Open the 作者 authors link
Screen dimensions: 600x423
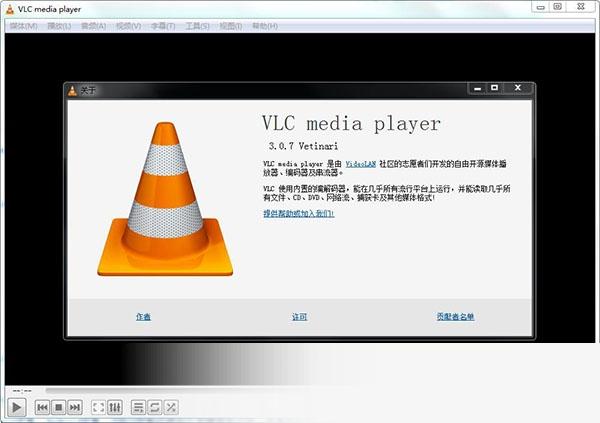(x=143, y=317)
